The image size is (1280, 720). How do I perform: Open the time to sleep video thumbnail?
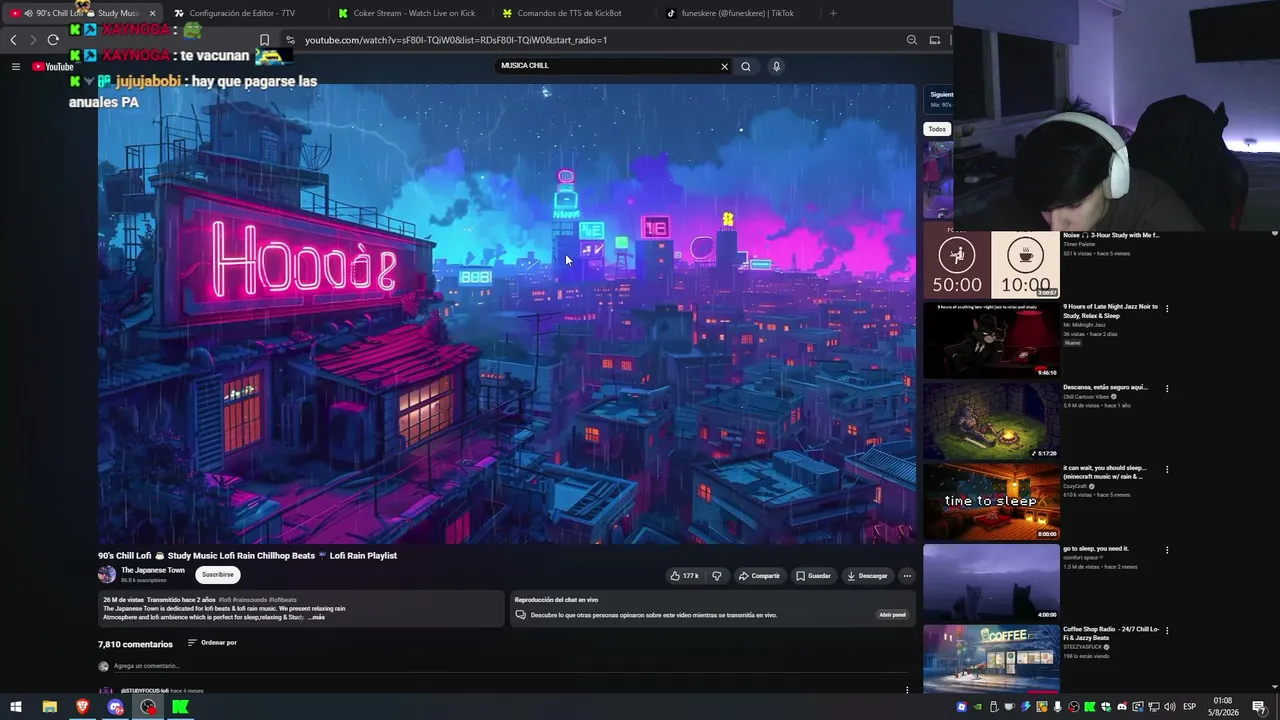click(x=991, y=502)
